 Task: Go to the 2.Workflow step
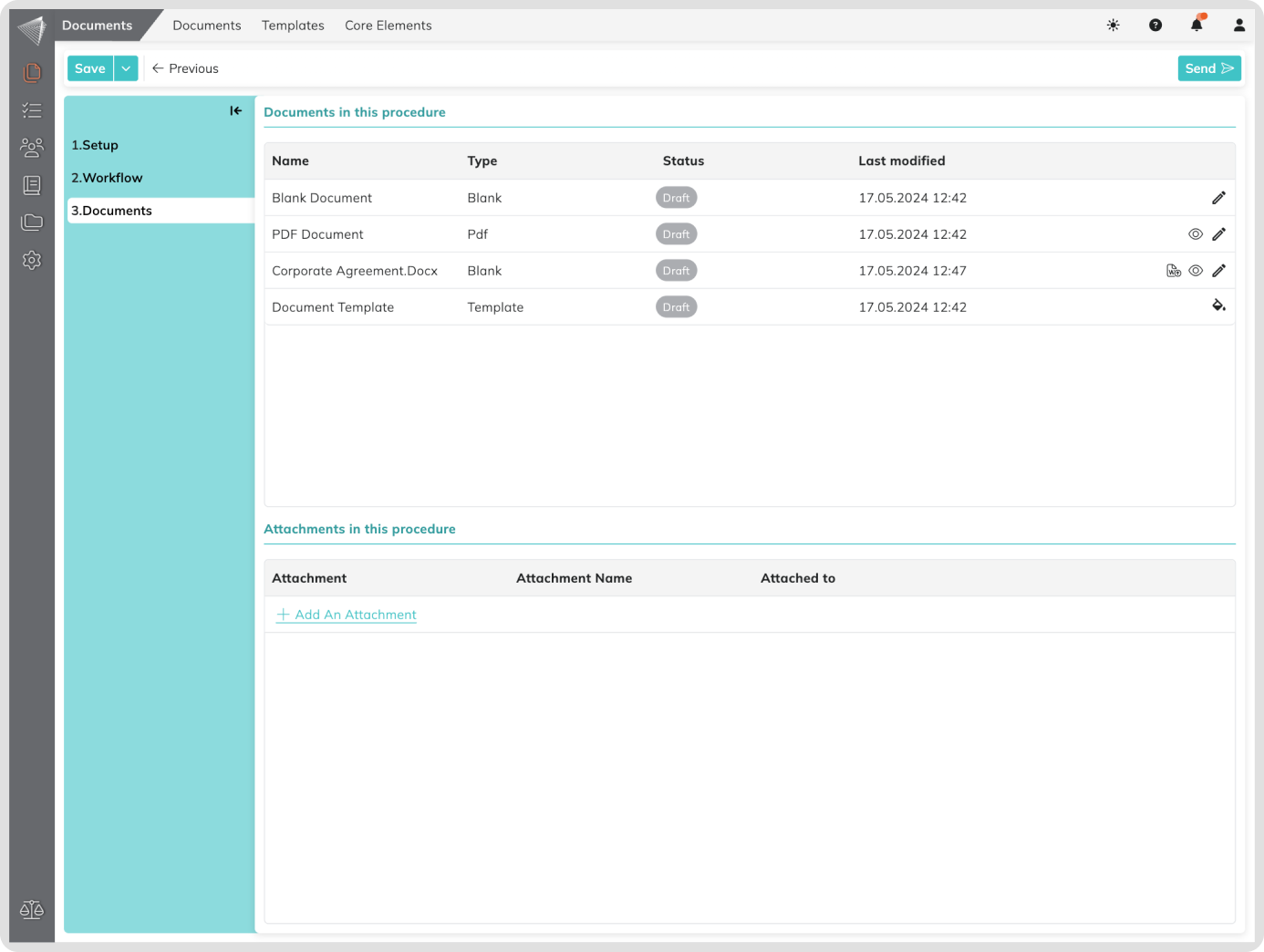[x=107, y=178]
